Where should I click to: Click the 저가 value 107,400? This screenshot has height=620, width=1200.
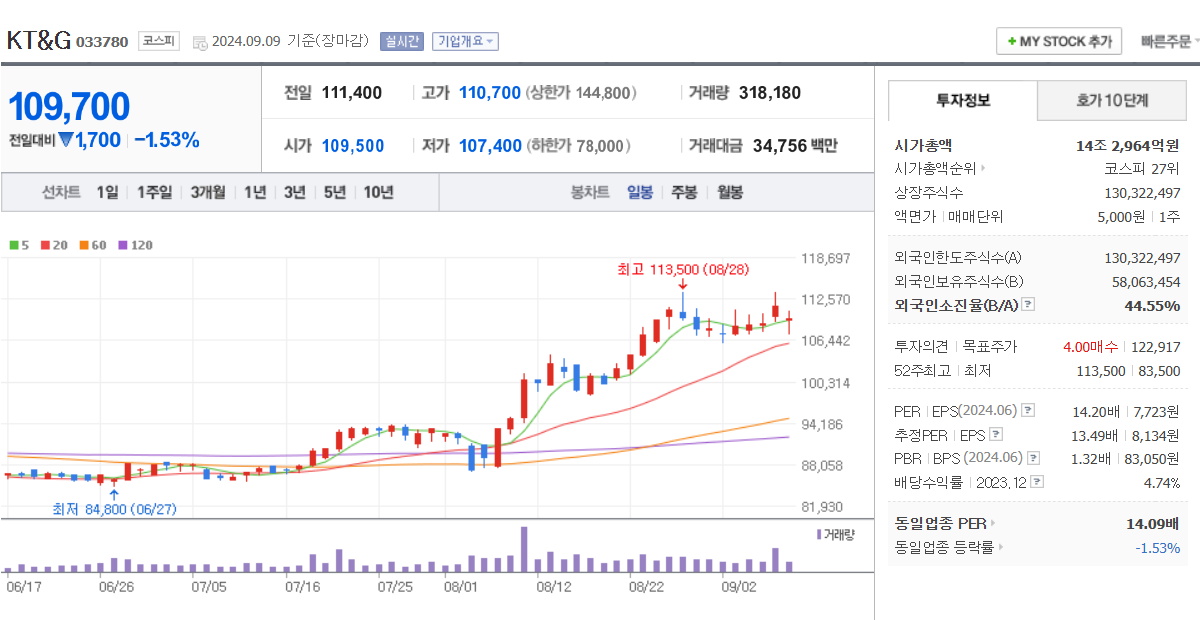(490, 146)
